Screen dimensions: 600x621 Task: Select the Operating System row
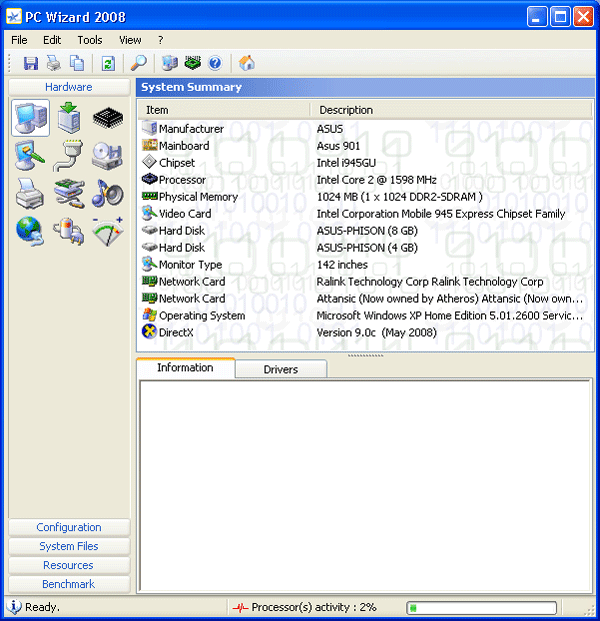[x=365, y=316]
